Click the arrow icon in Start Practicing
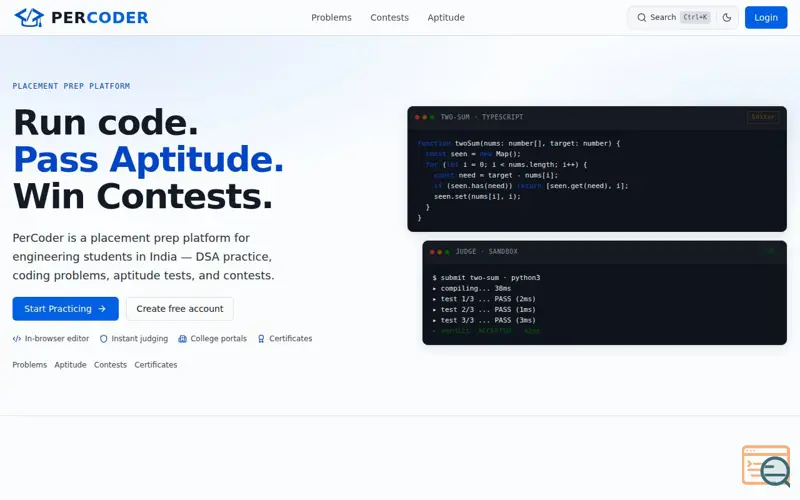 point(102,309)
